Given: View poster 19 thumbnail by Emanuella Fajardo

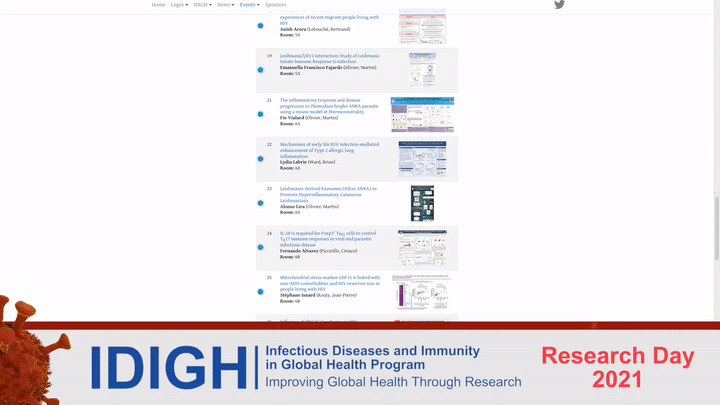Looking at the screenshot, I should [x=422, y=70].
